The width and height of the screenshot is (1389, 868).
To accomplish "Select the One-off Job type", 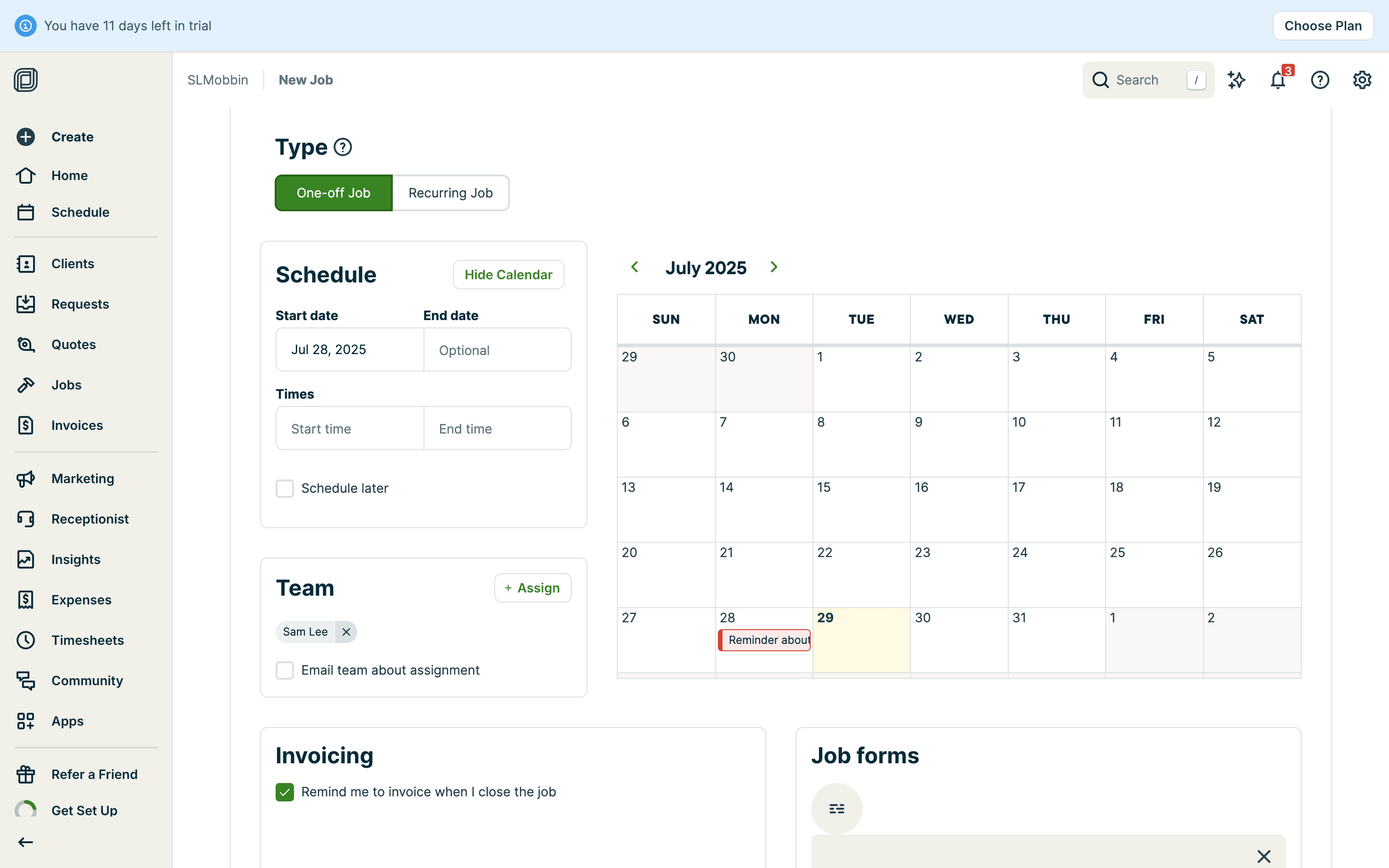I will tap(333, 193).
